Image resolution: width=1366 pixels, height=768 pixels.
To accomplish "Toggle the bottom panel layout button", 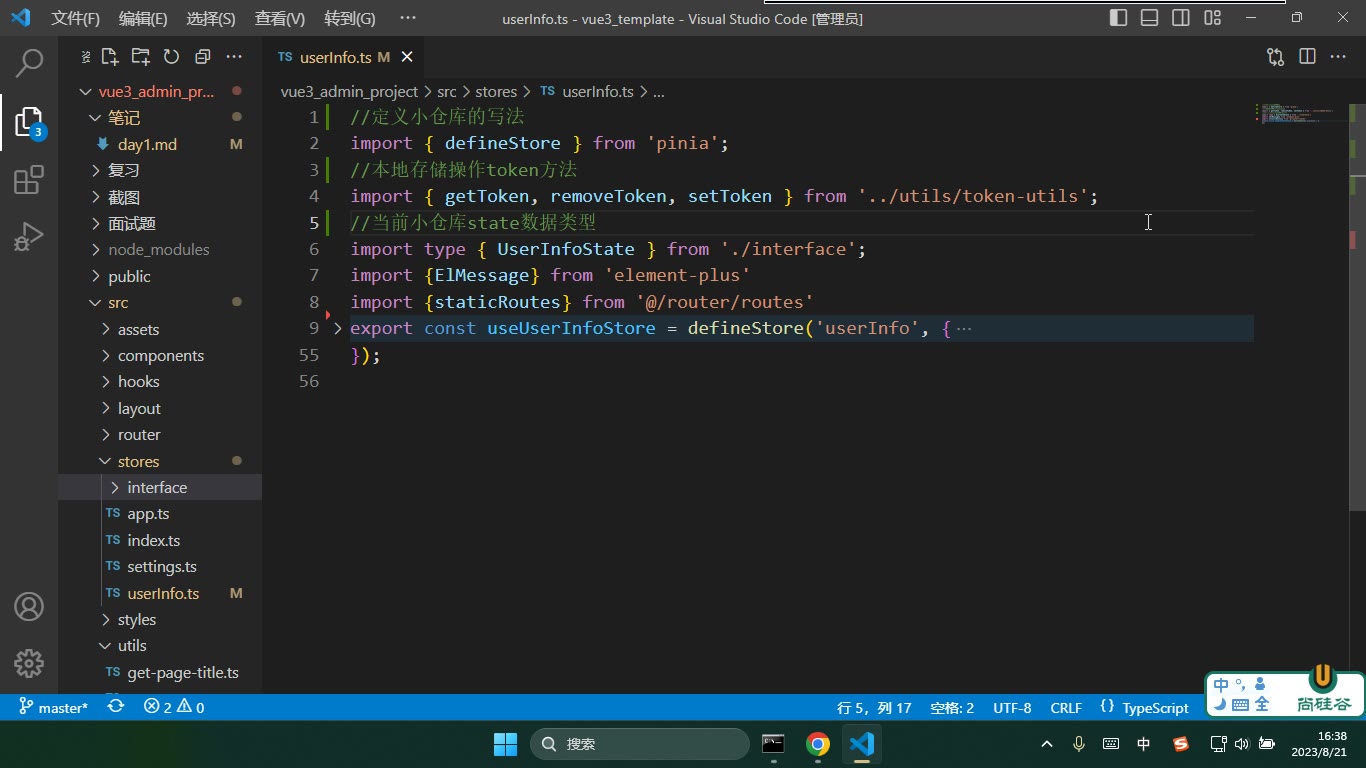I will point(1150,18).
